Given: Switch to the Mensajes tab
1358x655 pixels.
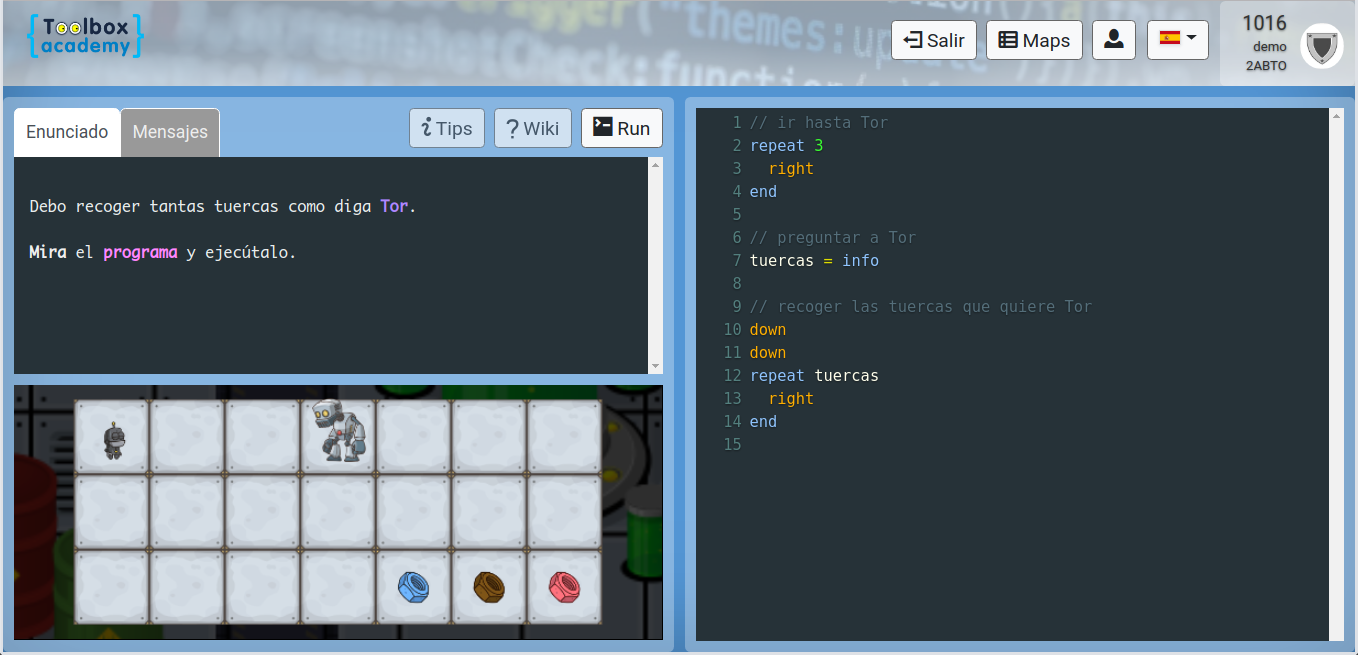Looking at the screenshot, I should tap(170, 132).
